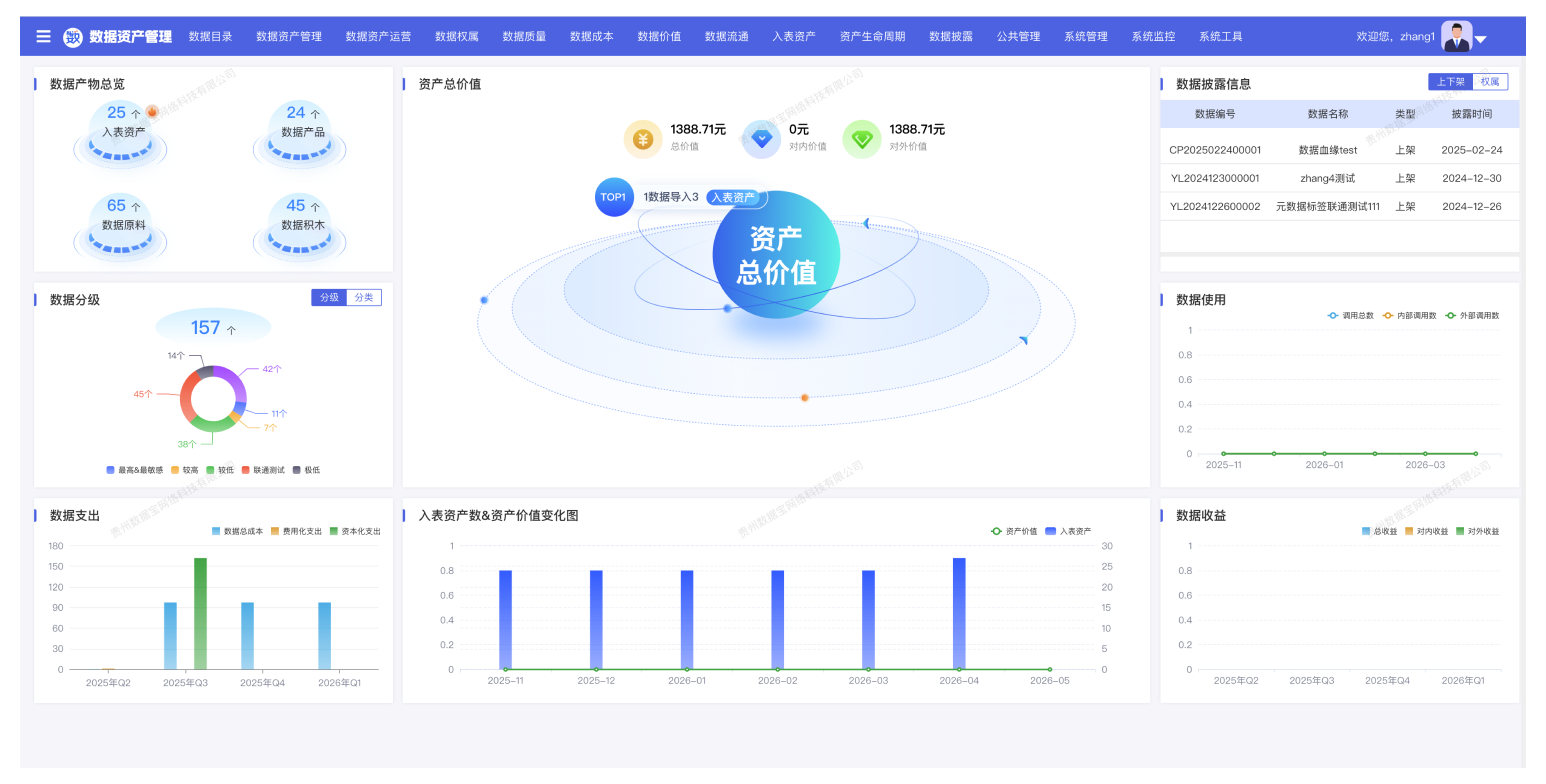The width and height of the screenshot is (1546, 784).
Task: Toggle 总收益 legend in 数据收益
Action: [1379, 531]
